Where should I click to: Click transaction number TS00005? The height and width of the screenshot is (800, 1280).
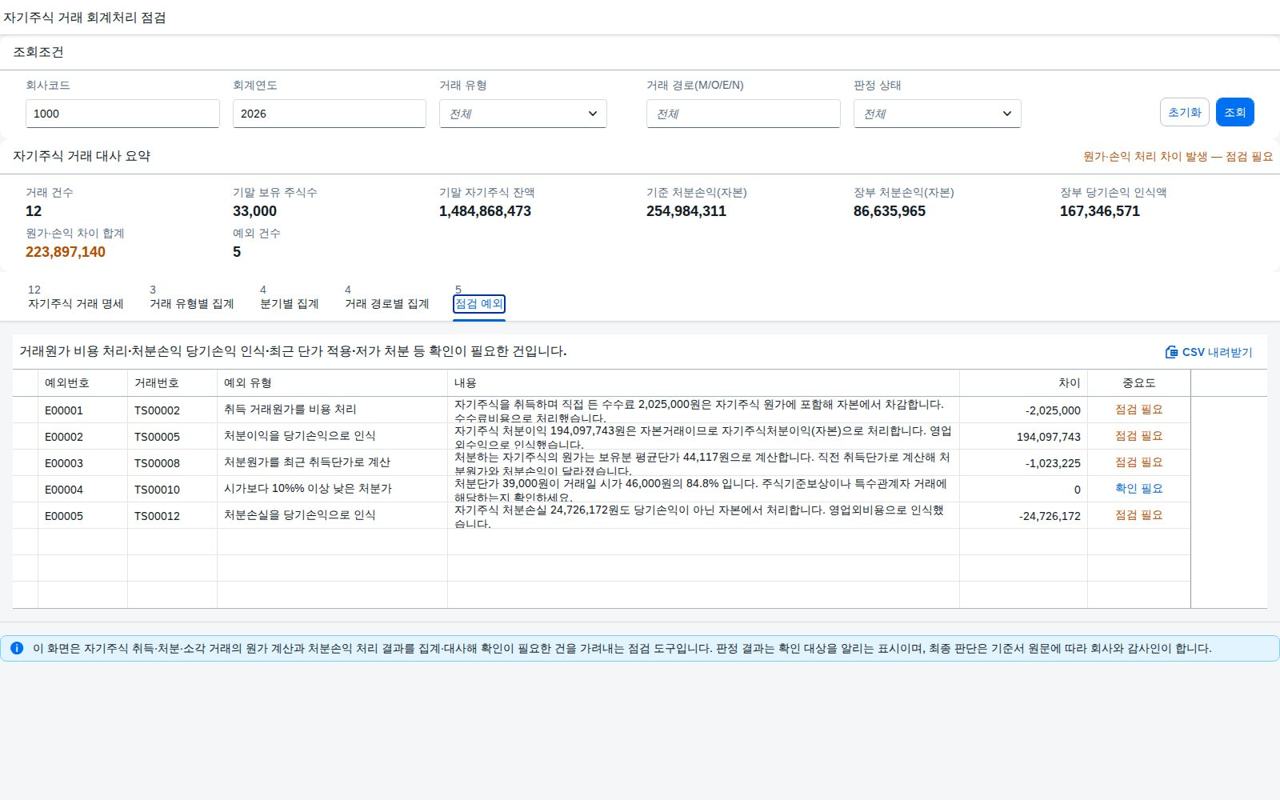157,437
